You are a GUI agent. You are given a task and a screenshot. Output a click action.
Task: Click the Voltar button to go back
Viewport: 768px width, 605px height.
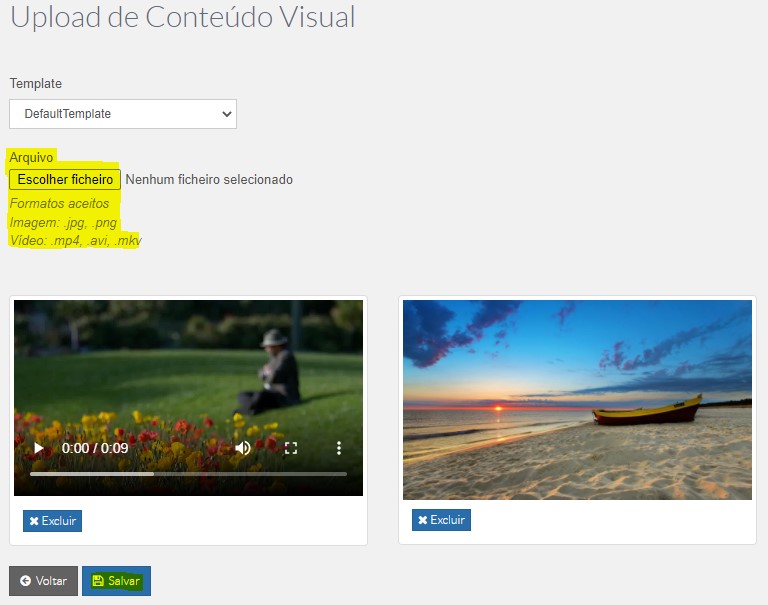[x=44, y=581]
